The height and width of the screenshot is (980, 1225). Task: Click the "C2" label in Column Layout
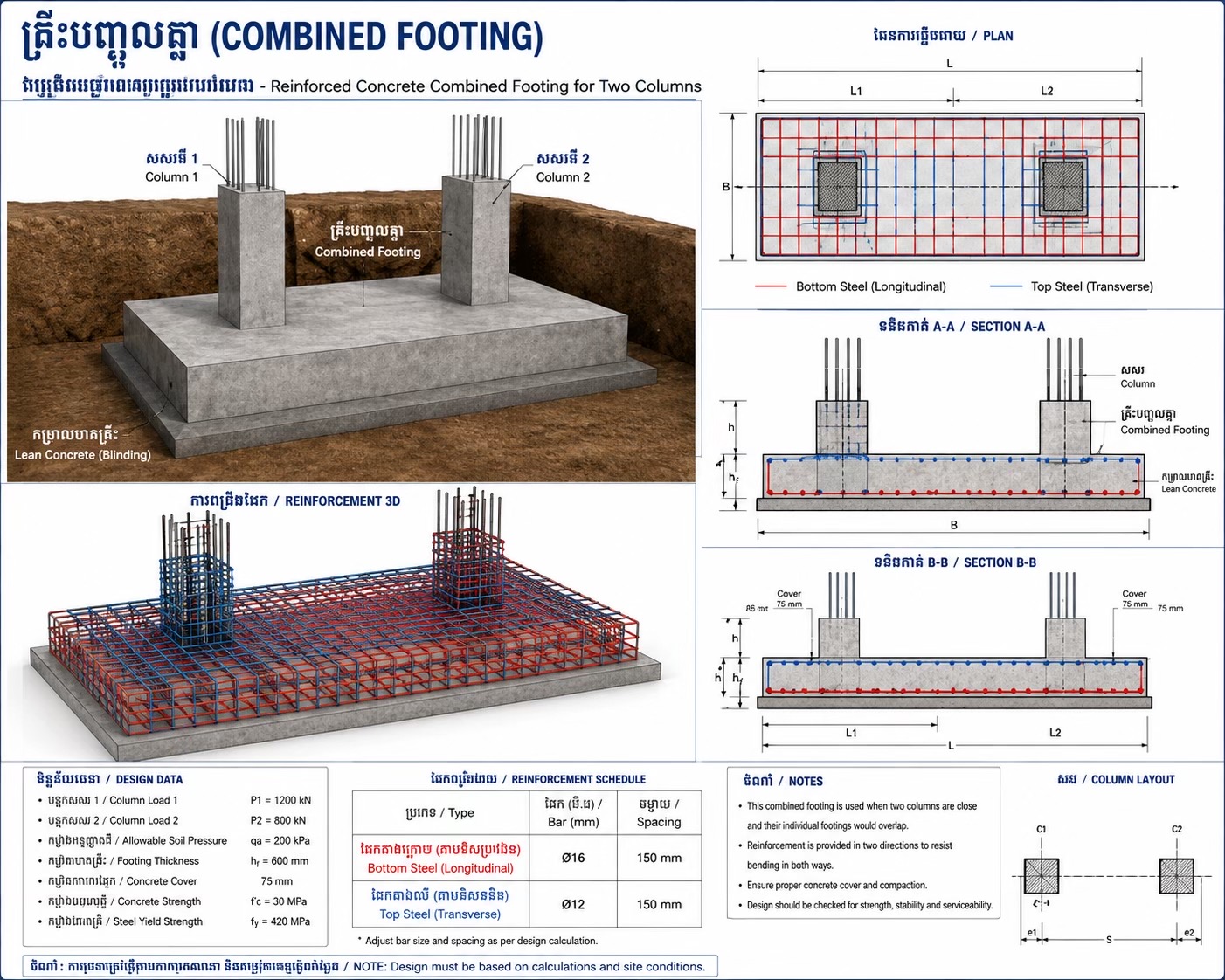point(1177,829)
